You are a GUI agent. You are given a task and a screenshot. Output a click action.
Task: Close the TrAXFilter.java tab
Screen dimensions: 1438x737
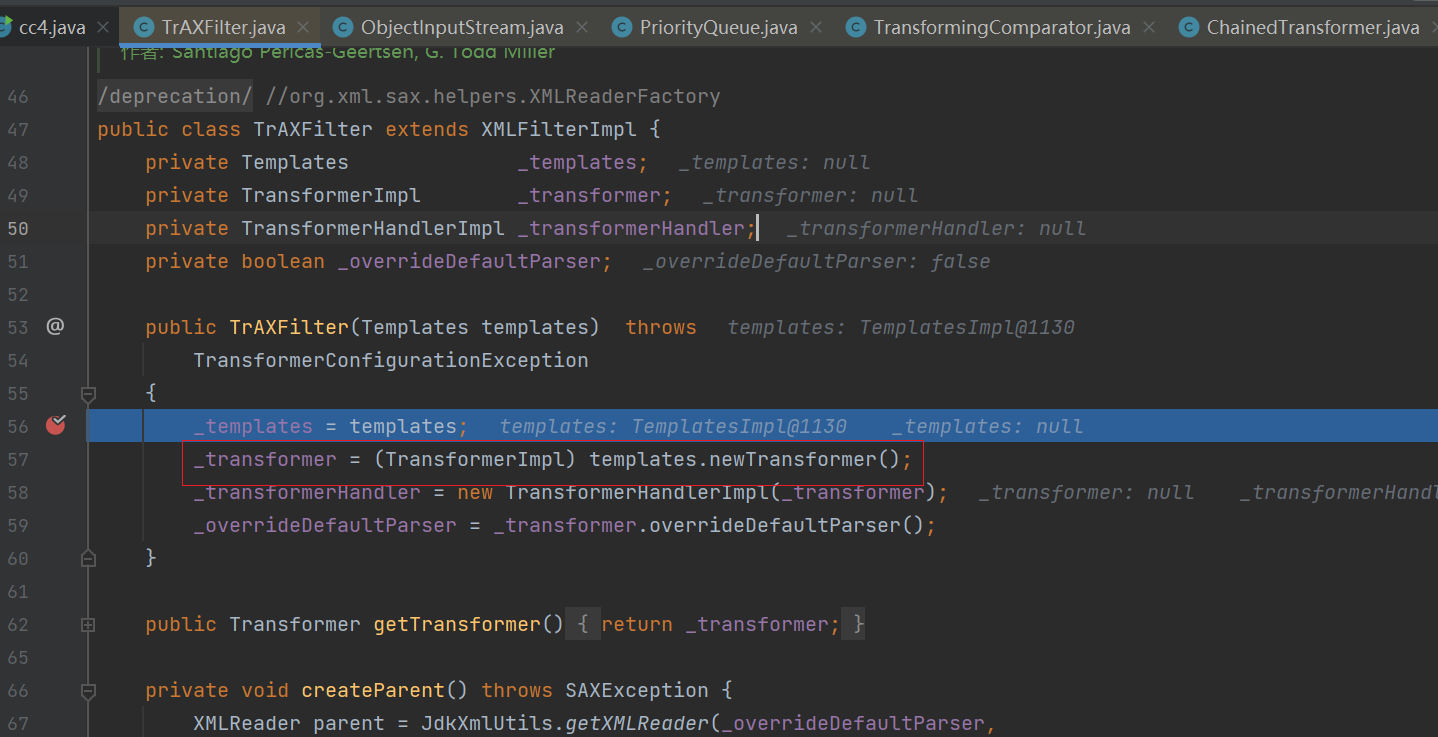pos(303,27)
